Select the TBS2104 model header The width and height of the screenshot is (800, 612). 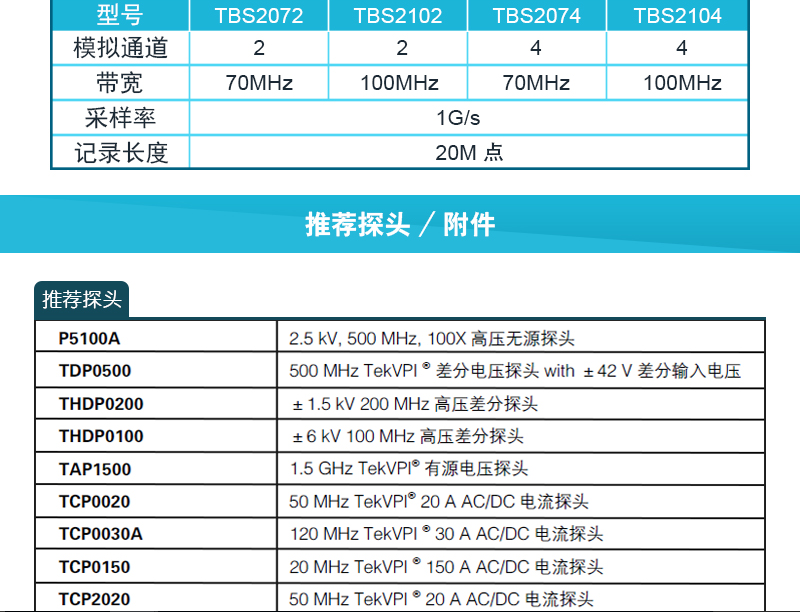click(678, 15)
